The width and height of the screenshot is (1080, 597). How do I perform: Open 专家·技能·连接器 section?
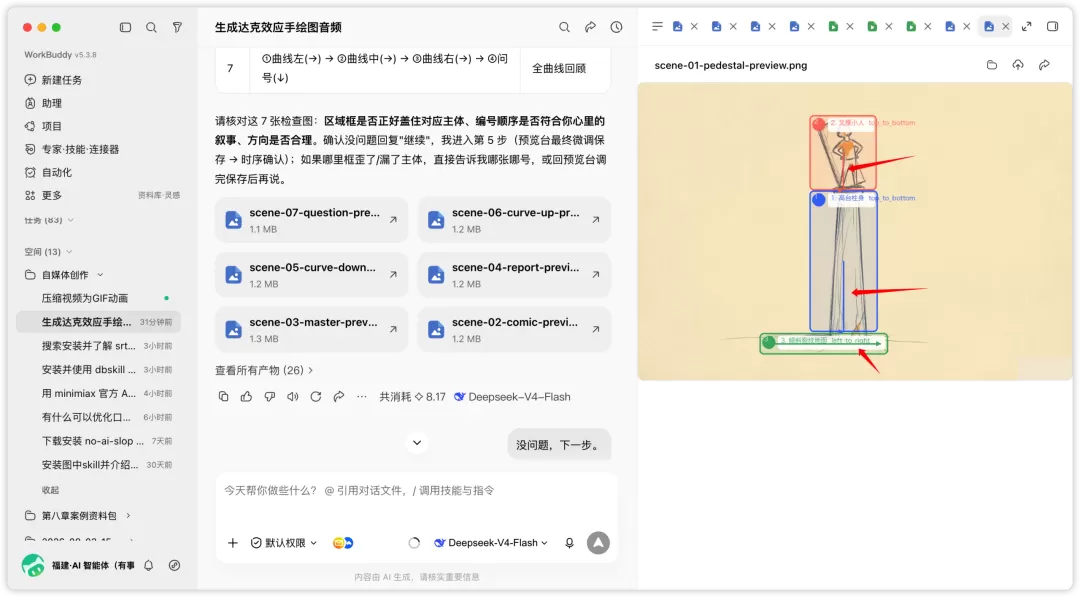[x=80, y=149]
